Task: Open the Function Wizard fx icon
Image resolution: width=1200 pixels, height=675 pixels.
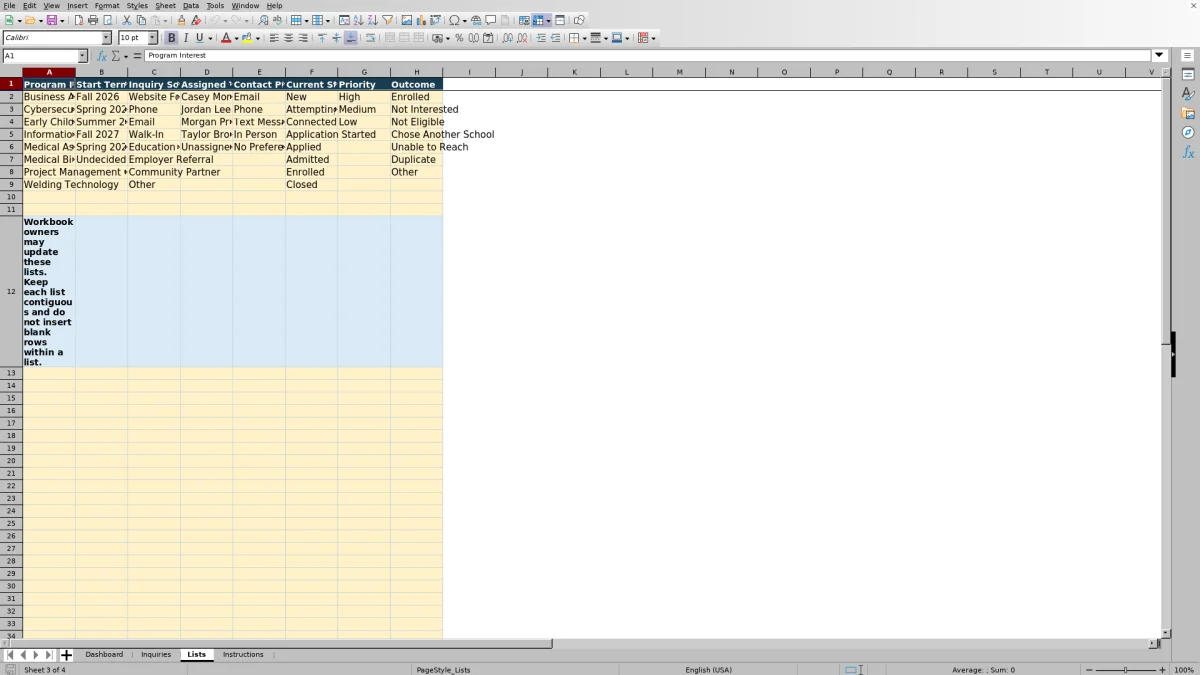Action: tap(102, 56)
